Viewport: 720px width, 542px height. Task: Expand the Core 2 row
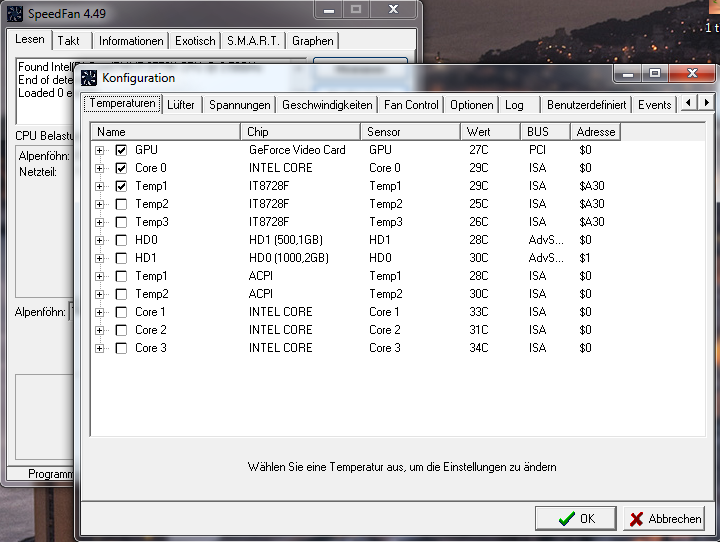point(99,330)
